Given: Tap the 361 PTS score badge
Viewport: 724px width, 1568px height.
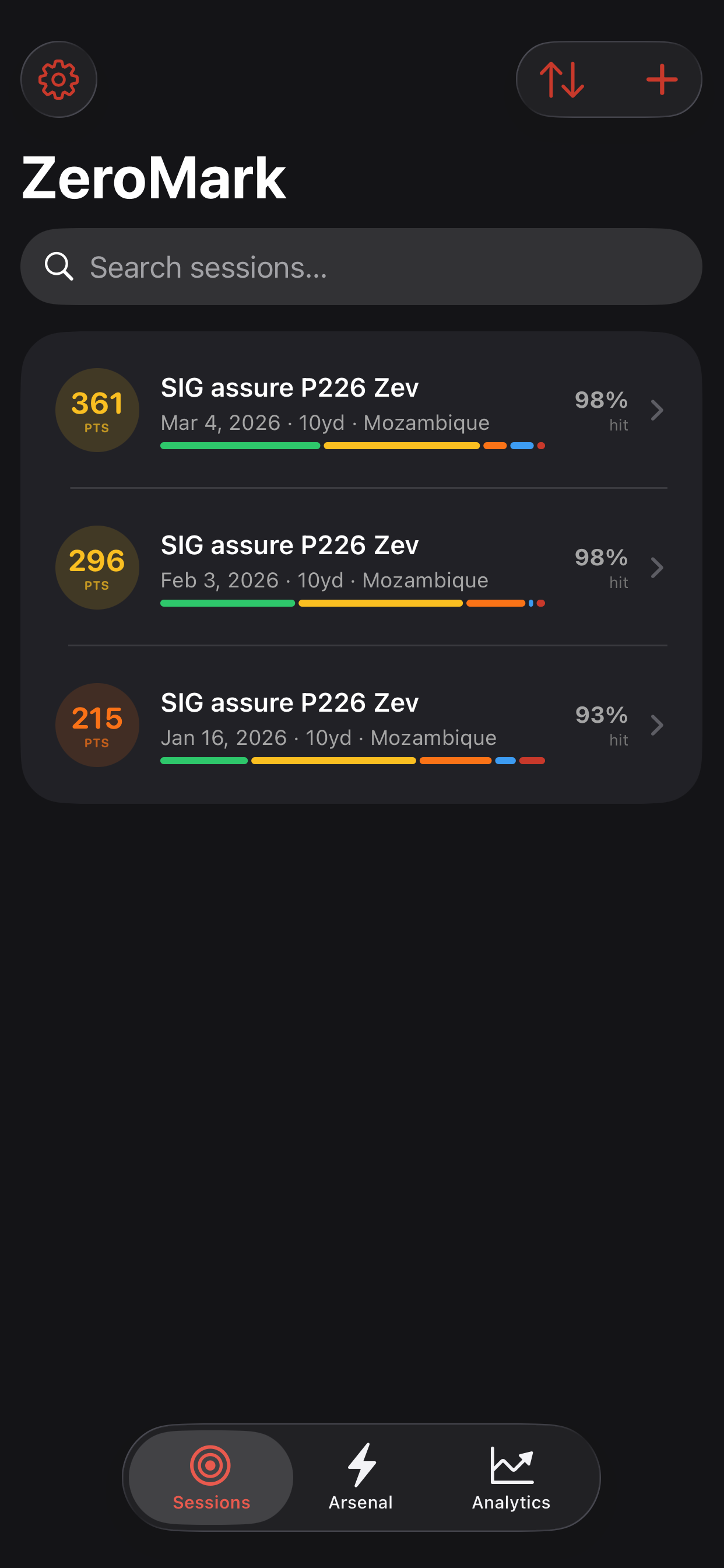Looking at the screenshot, I should tap(97, 410).
